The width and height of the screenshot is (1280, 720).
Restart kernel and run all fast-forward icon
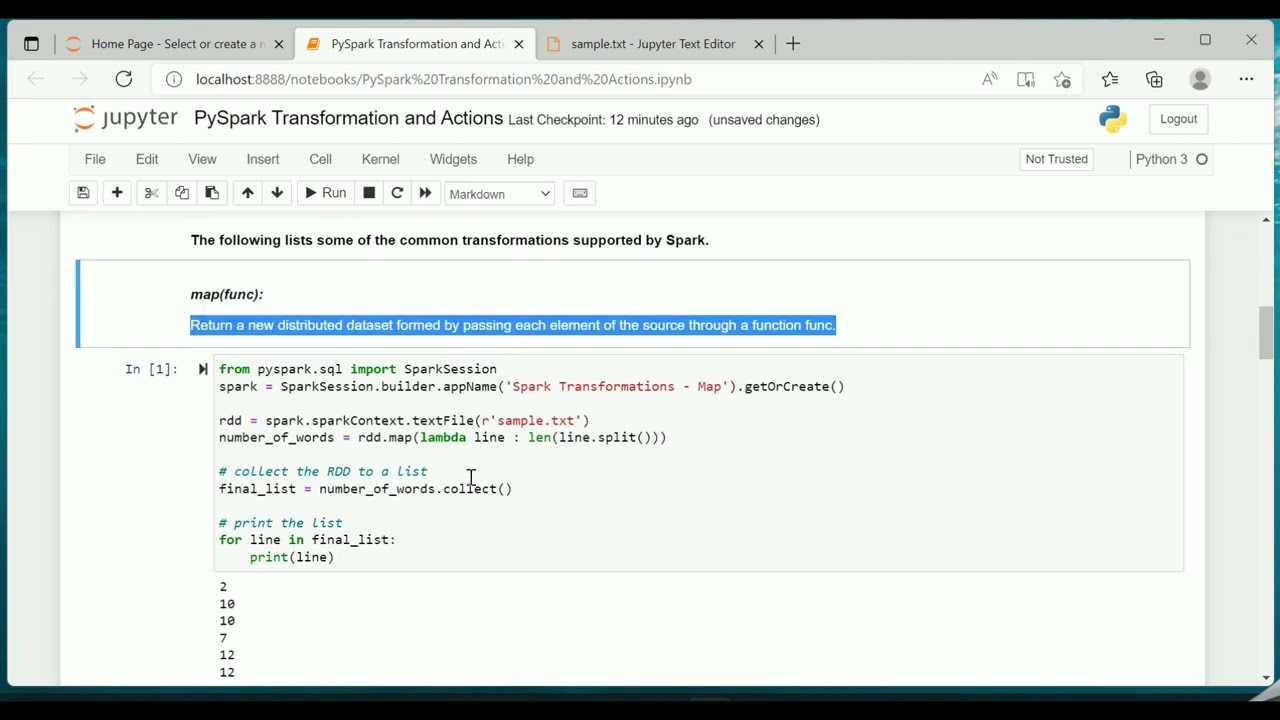[425, 193]
